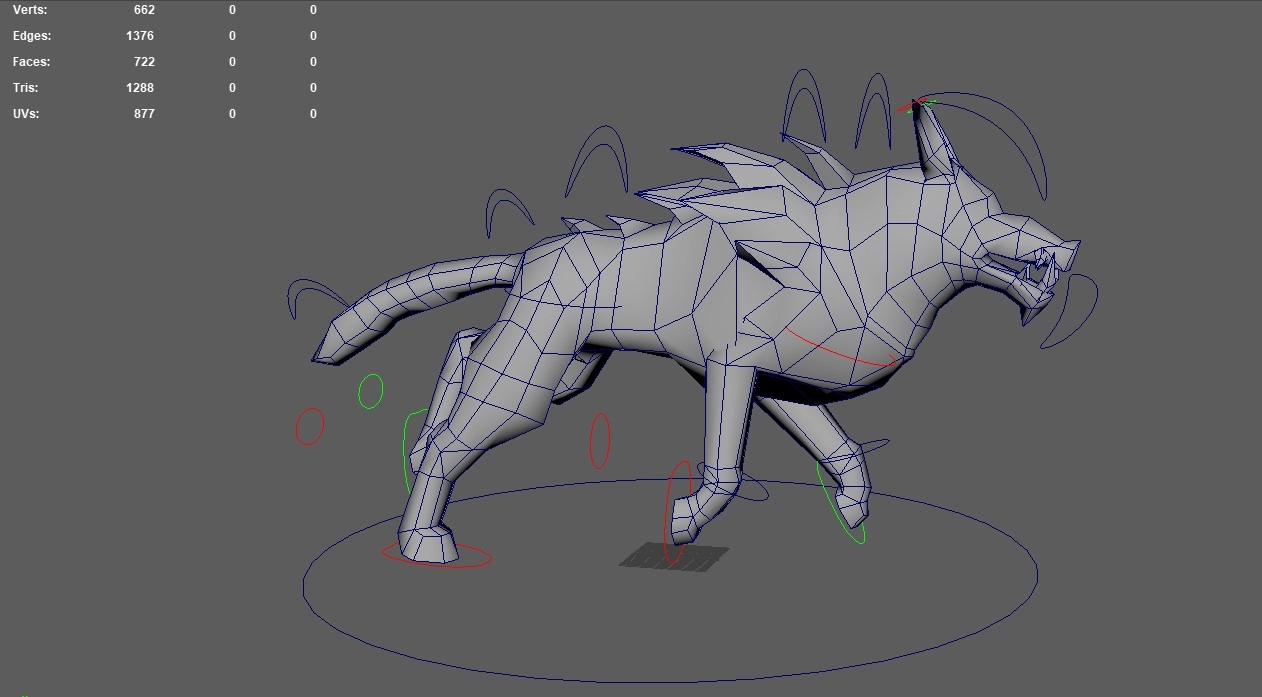Click the Verts label in the HUD
This screenshot has width=1262, height=697.
pos(30,10)
